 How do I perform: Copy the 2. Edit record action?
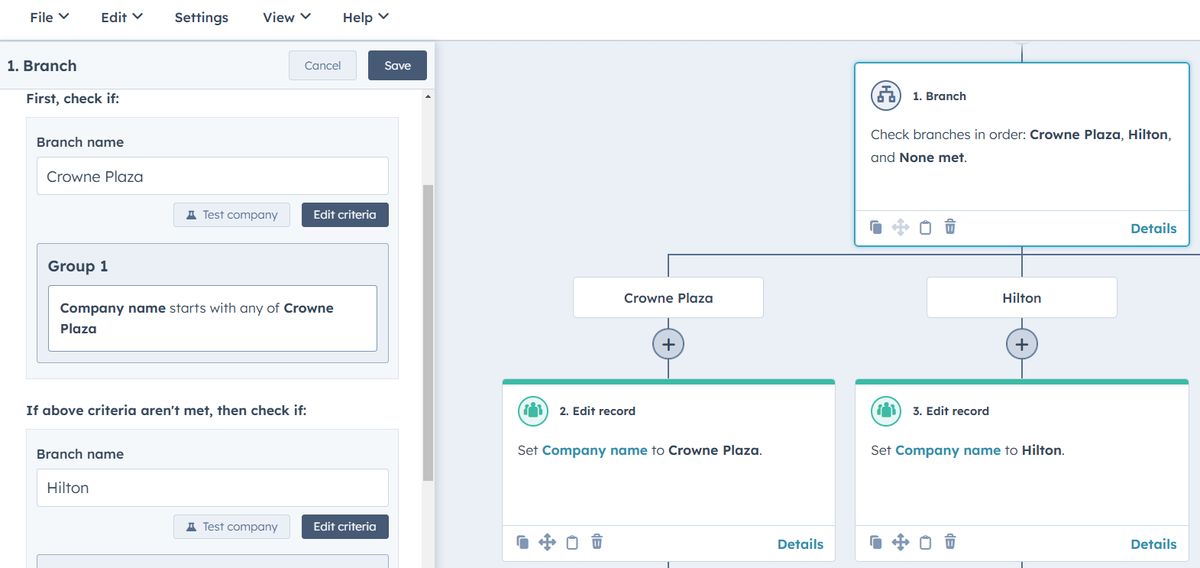click(x=522, y=542)
